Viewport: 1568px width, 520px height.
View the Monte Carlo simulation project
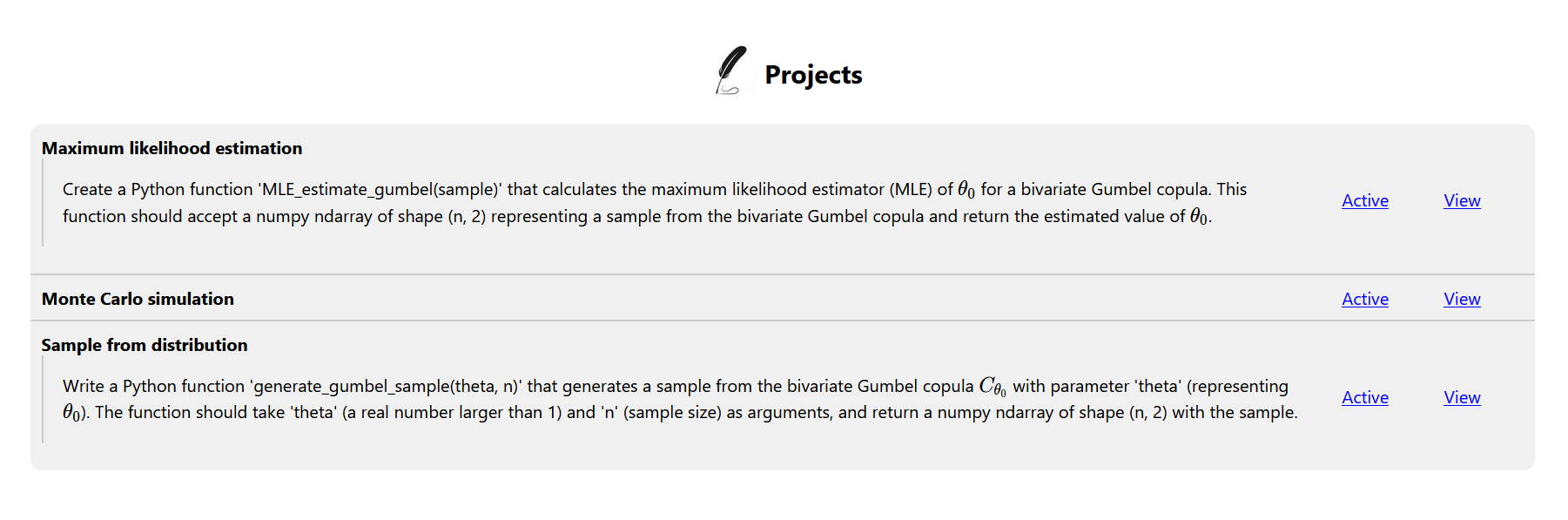(x=1462, y=299)
